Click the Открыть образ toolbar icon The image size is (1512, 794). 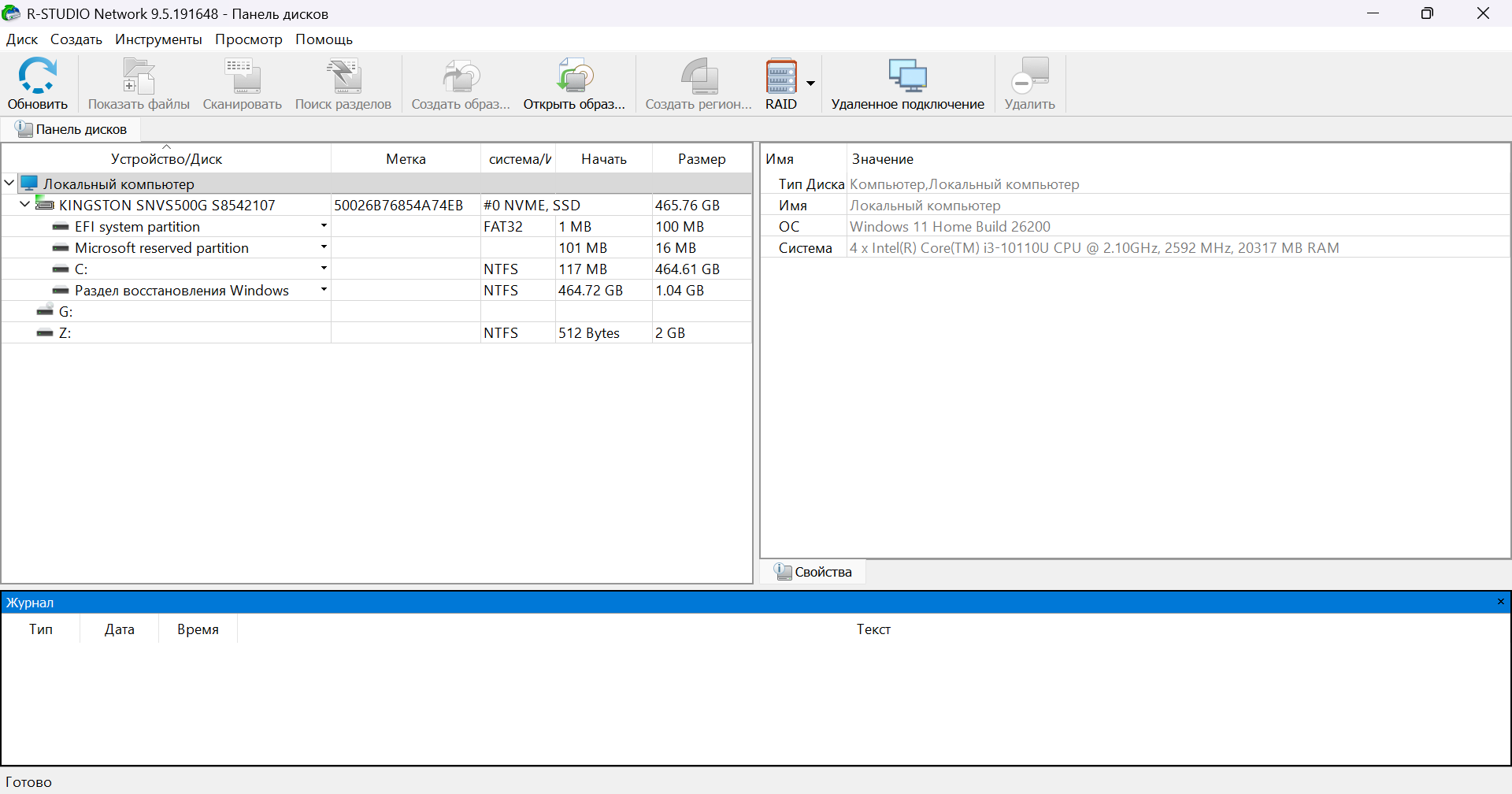[574, 77]
